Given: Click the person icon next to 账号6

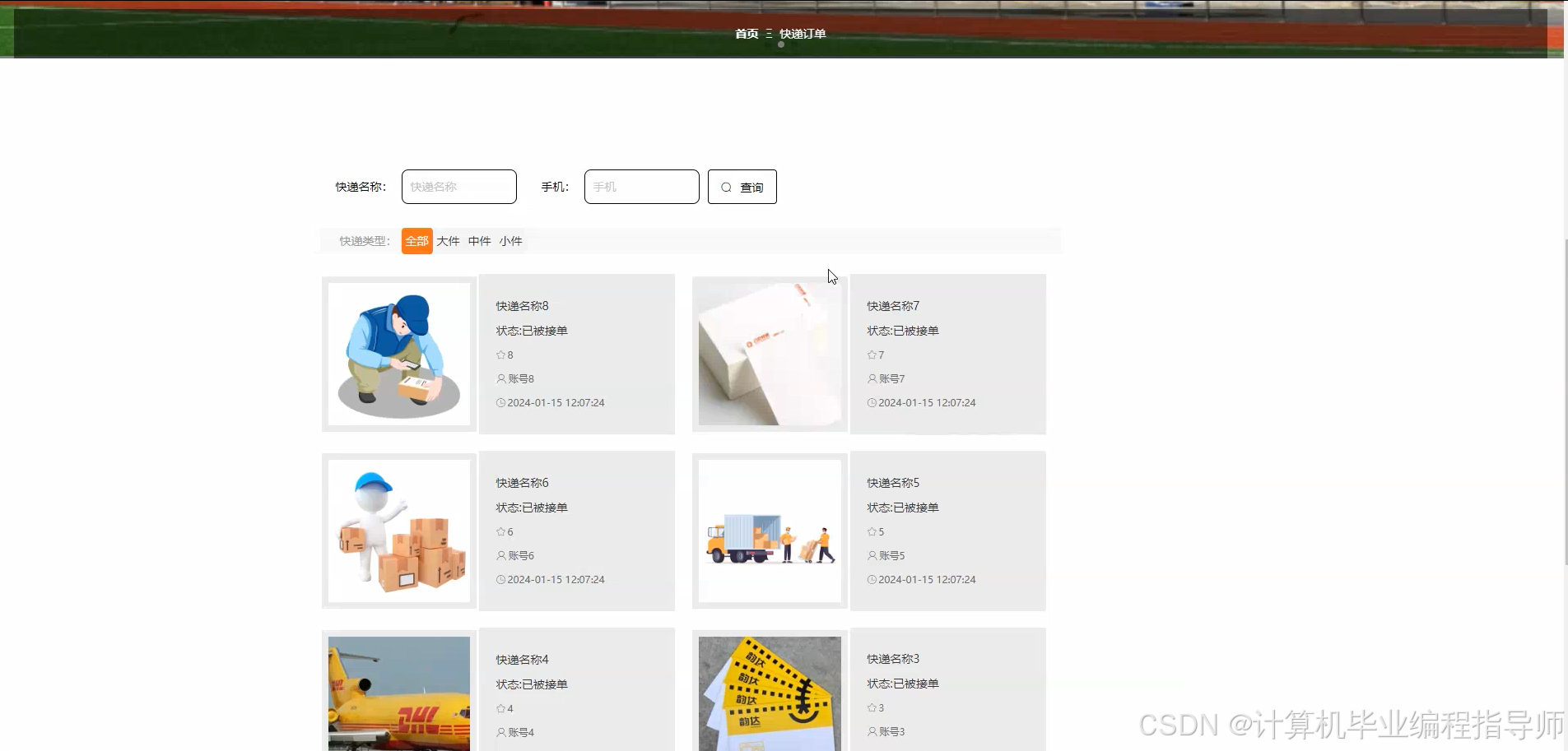Looking at the screenshot, I should click(x=500, y=555).
